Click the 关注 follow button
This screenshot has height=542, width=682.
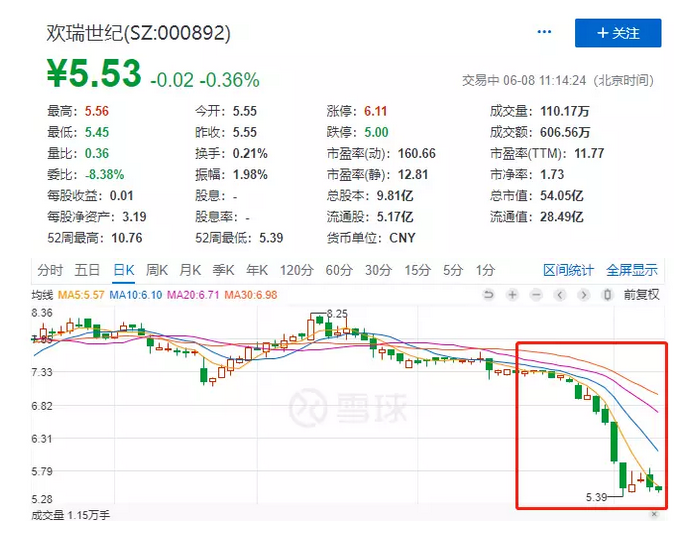[618, 33]
